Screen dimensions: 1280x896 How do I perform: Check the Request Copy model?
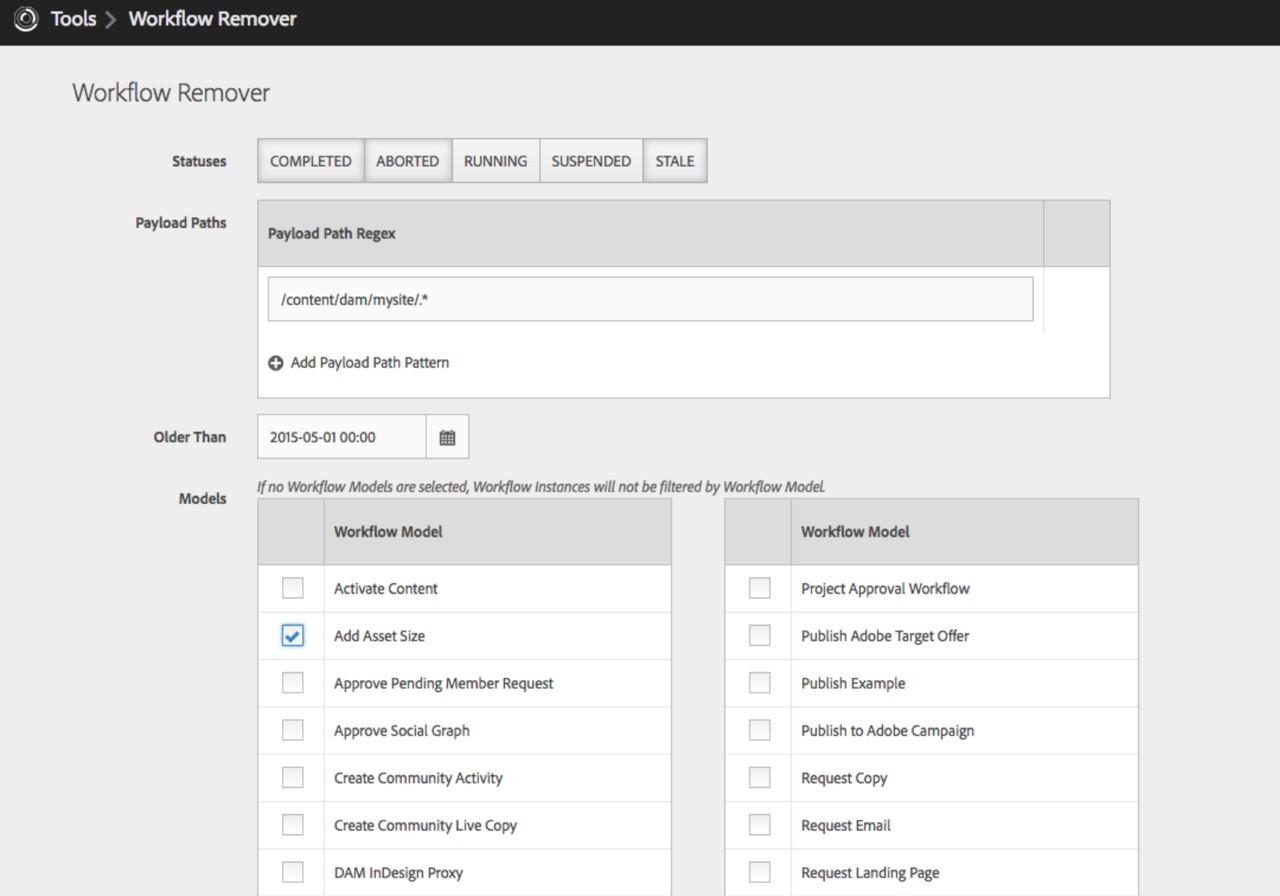pos(760,777)
